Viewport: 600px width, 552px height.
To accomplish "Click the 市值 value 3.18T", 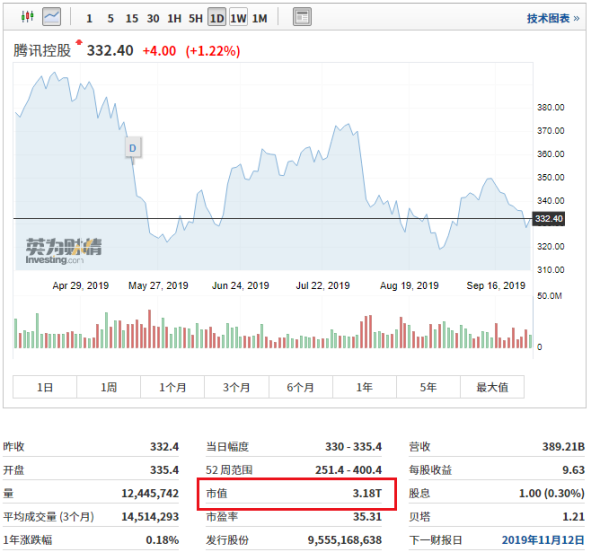I will pos(367,493).
